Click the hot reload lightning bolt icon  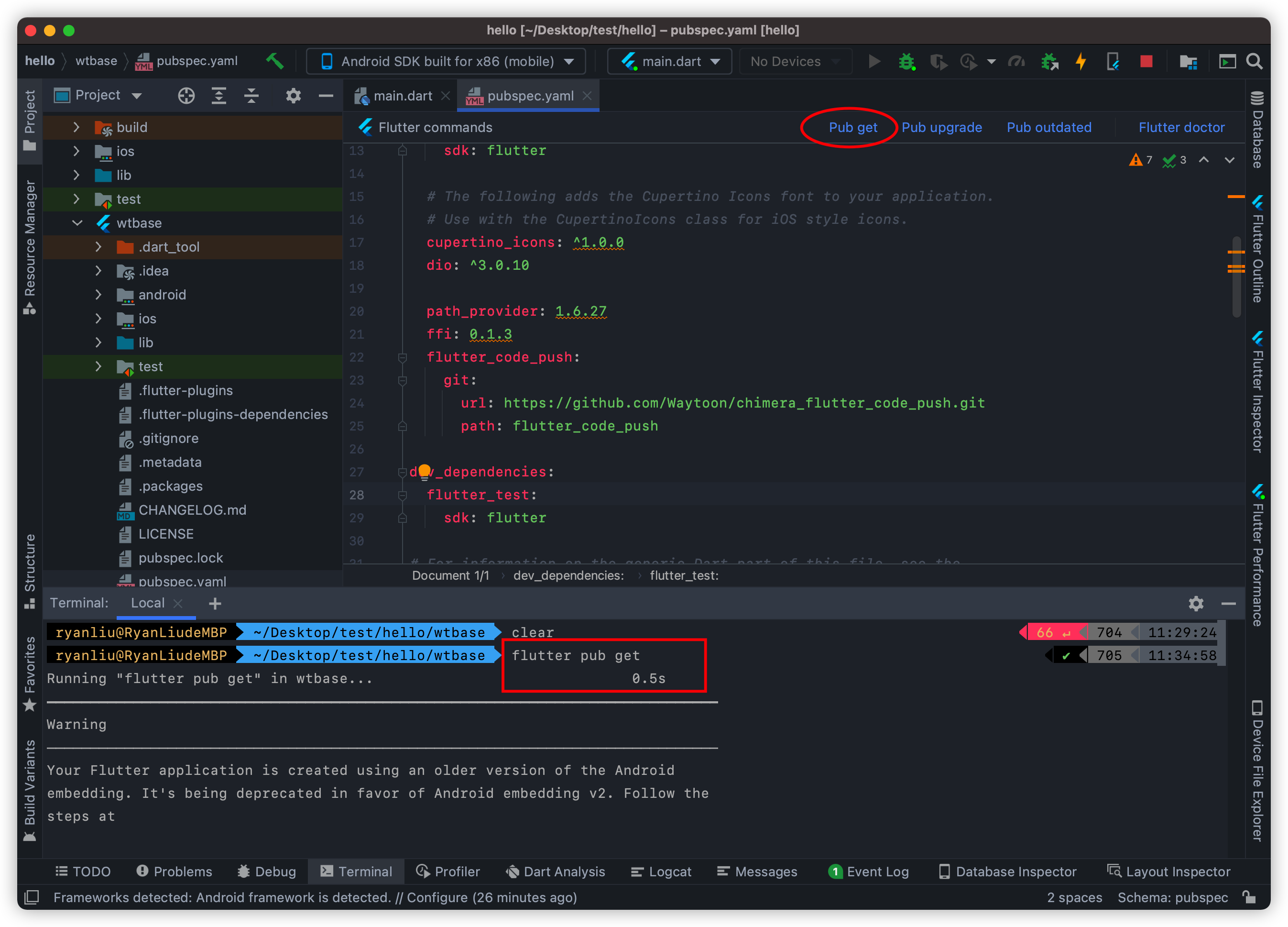coord(1082,62)
